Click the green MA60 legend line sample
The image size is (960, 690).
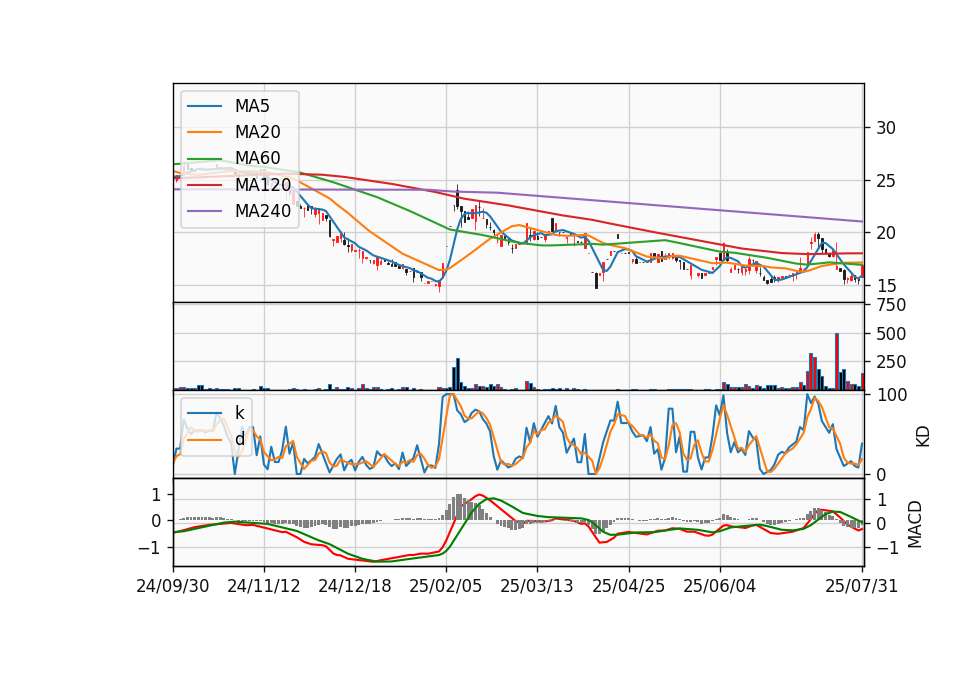click(x=204, y=159)
